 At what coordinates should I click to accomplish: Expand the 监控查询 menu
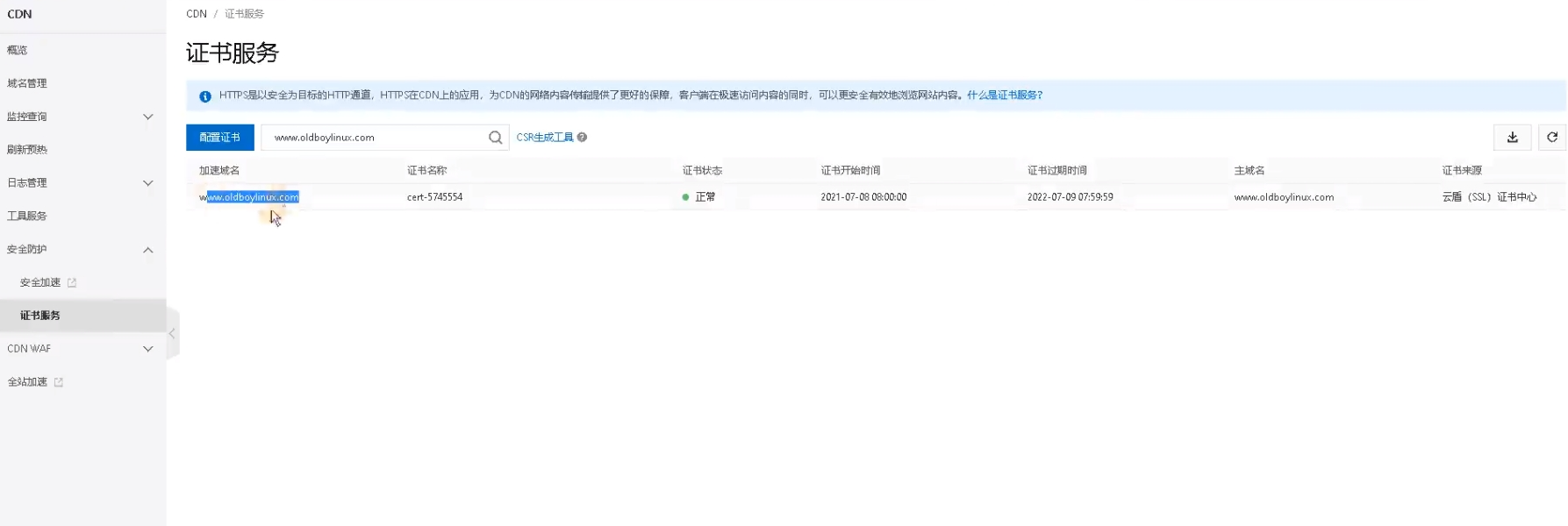147,117
